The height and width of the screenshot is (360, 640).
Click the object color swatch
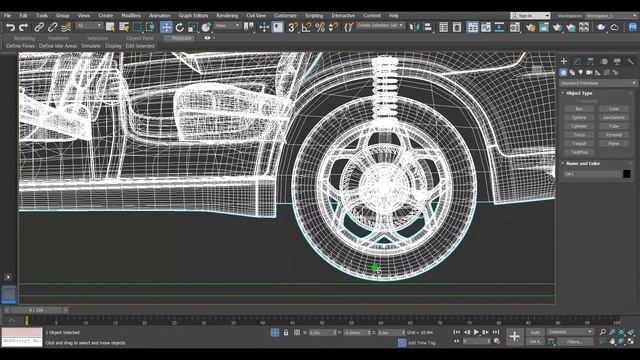[627, 174]
